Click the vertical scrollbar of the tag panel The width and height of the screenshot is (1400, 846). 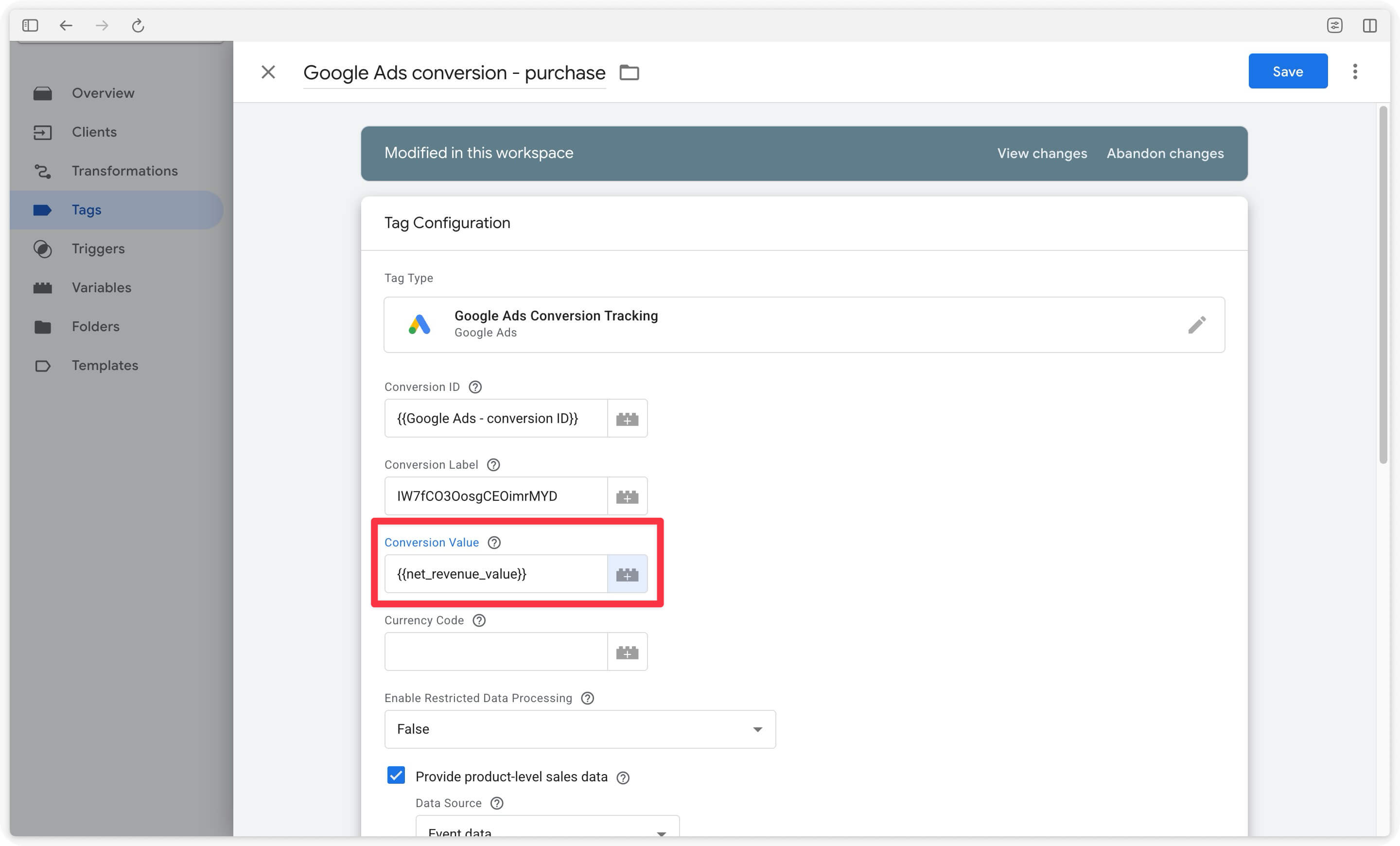coord(1383,284)
